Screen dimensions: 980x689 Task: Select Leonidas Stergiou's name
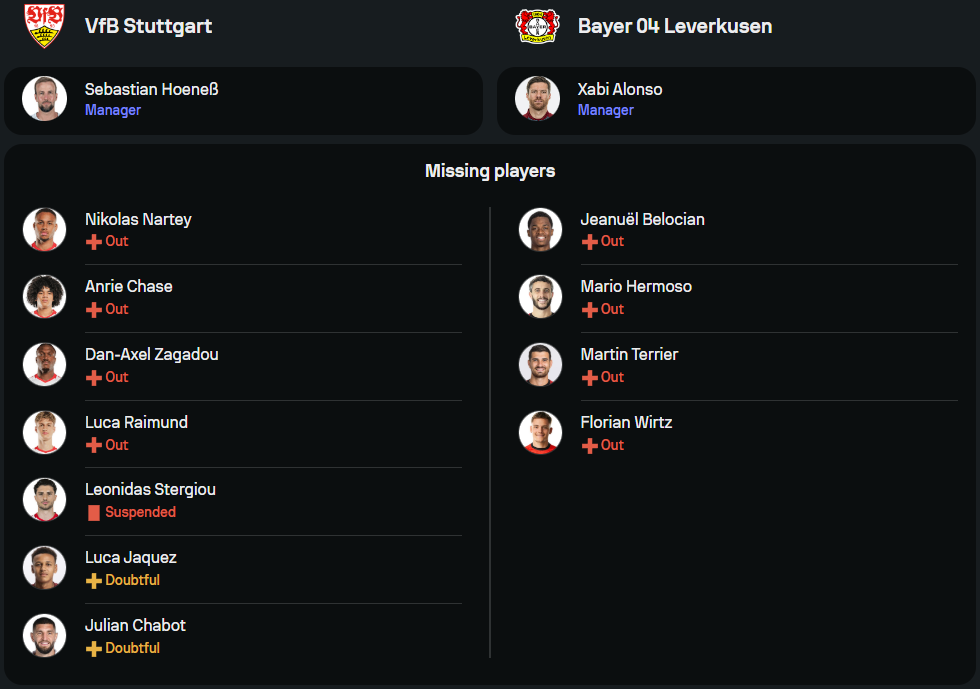(150, 489)
